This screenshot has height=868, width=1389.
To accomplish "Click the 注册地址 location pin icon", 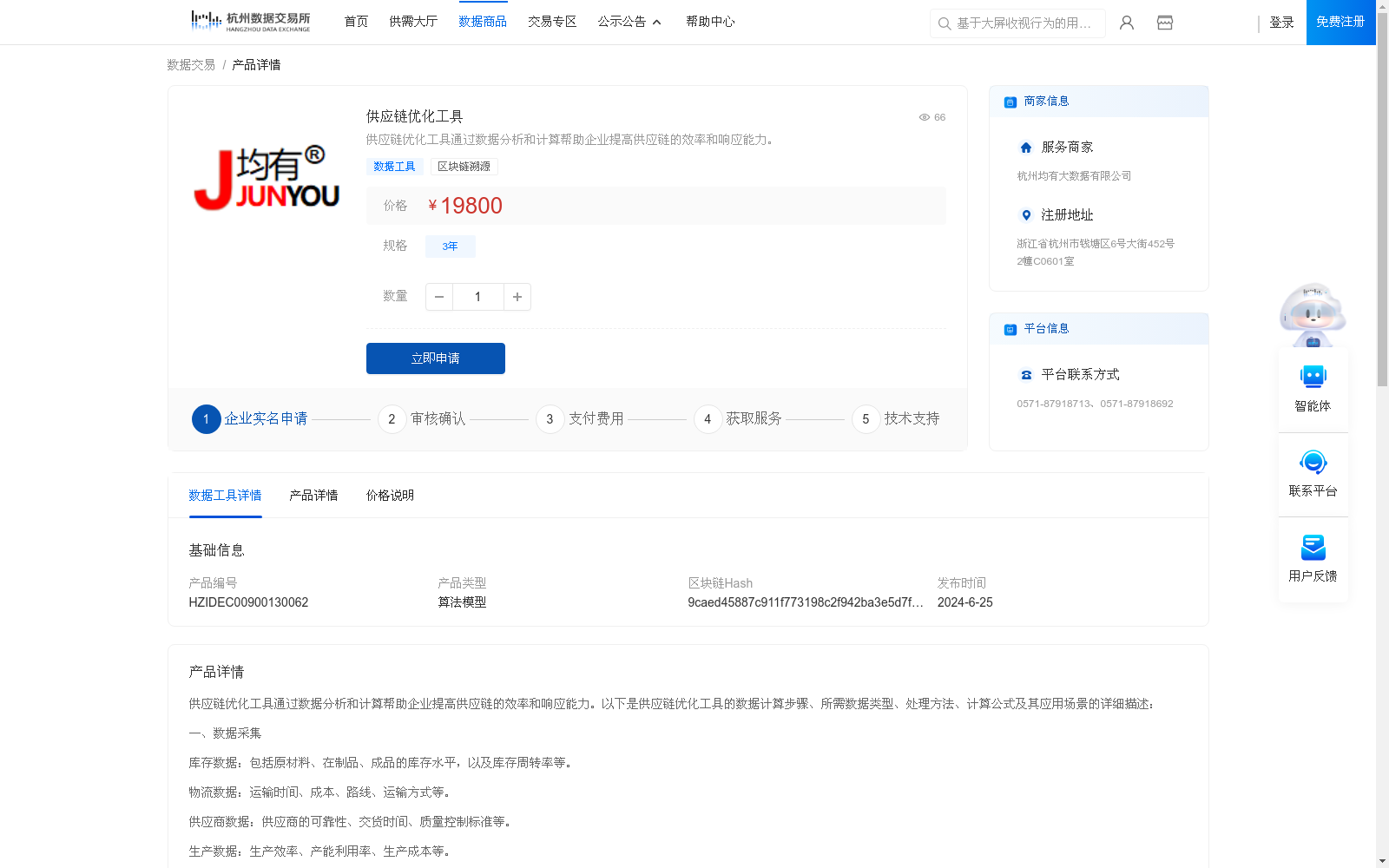I will [1026, 215].
